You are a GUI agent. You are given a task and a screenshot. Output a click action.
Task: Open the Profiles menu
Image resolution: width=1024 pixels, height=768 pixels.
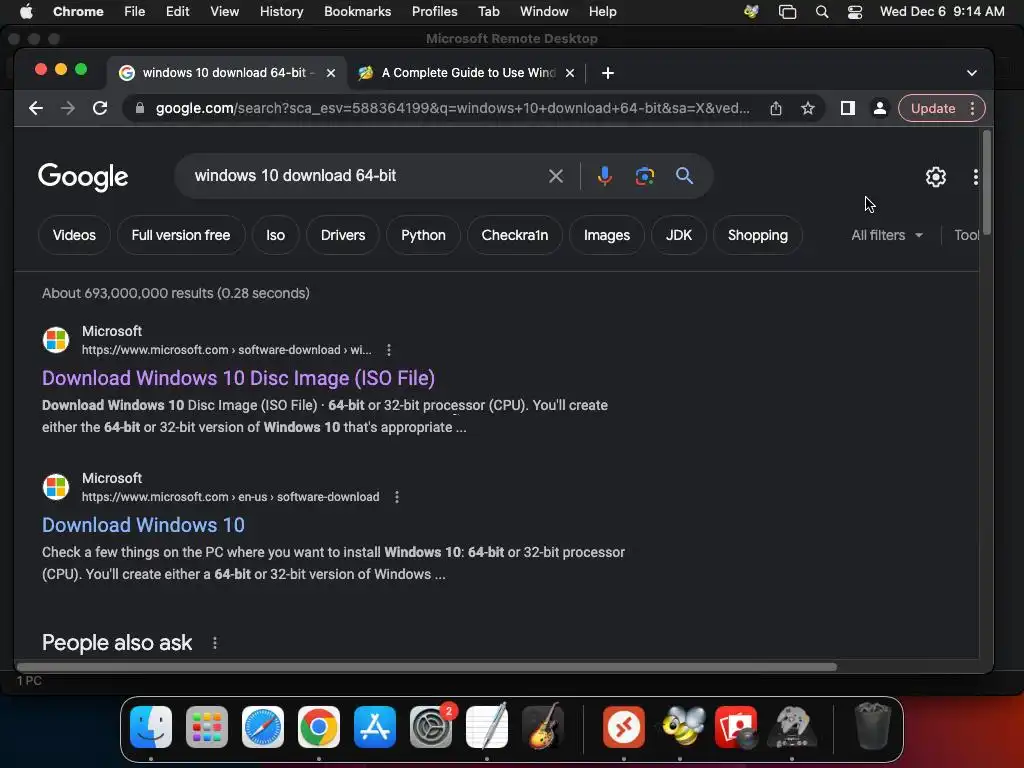coord(434,12)
